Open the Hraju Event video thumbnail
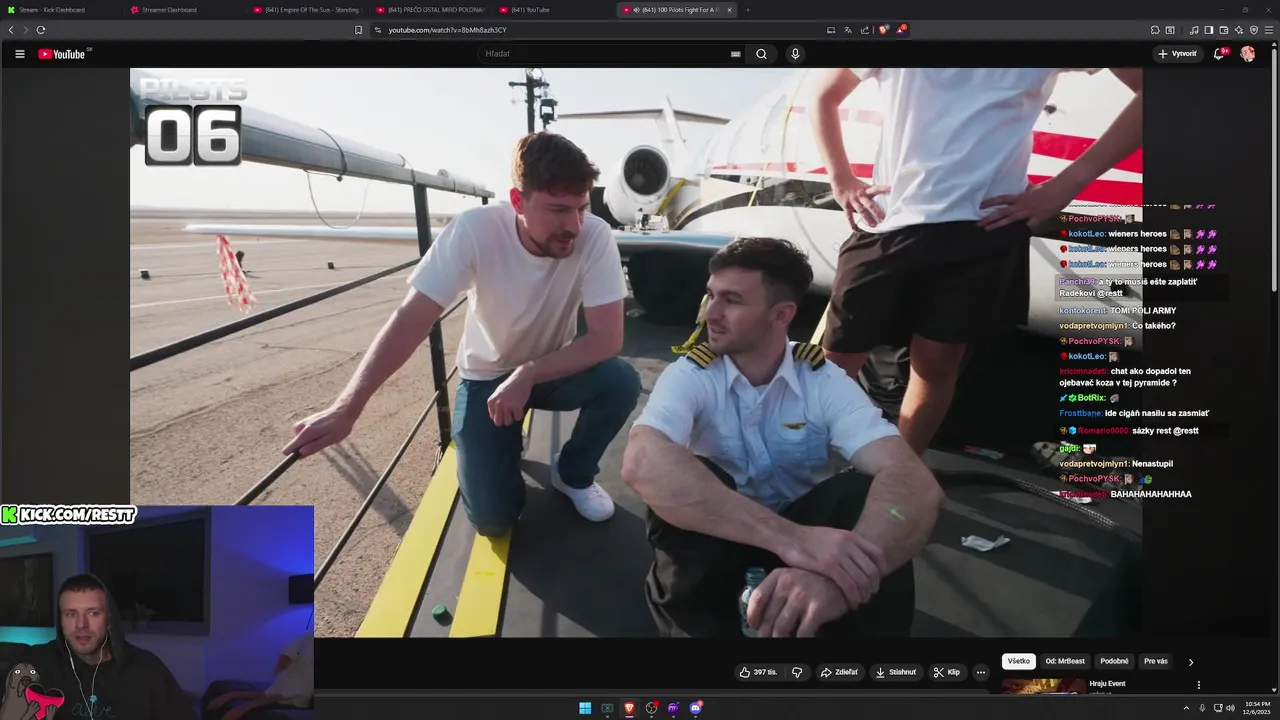The height and width of the screenshot is (720, 1280). (1043, 686)
